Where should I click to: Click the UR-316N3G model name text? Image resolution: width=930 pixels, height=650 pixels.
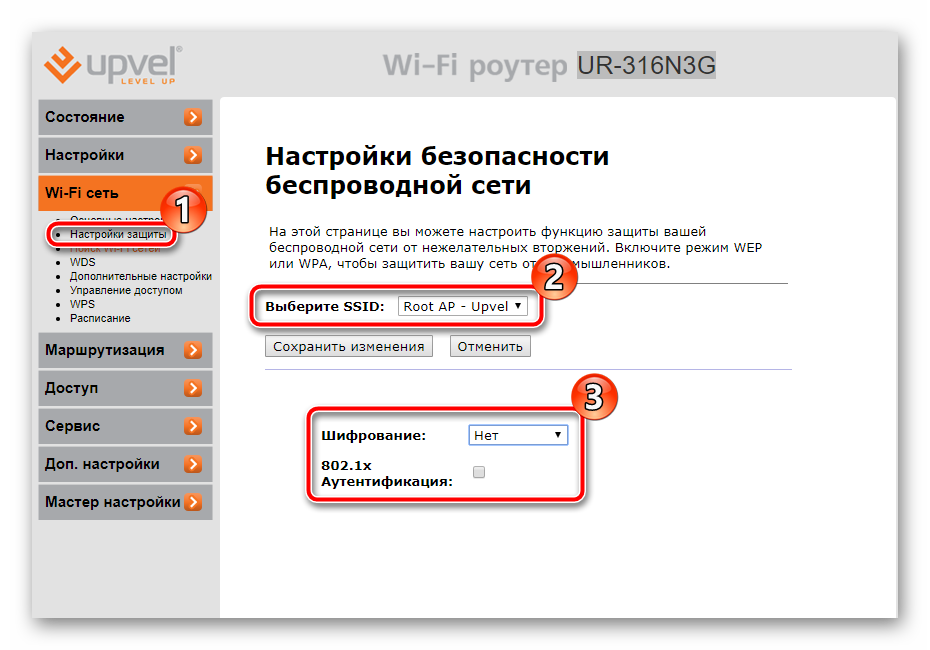(646, 65)
